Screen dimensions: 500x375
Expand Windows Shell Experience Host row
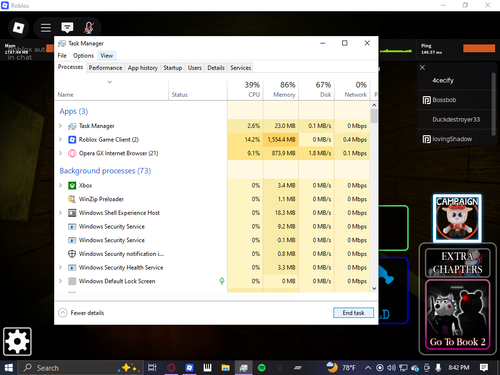pos(60,213)
